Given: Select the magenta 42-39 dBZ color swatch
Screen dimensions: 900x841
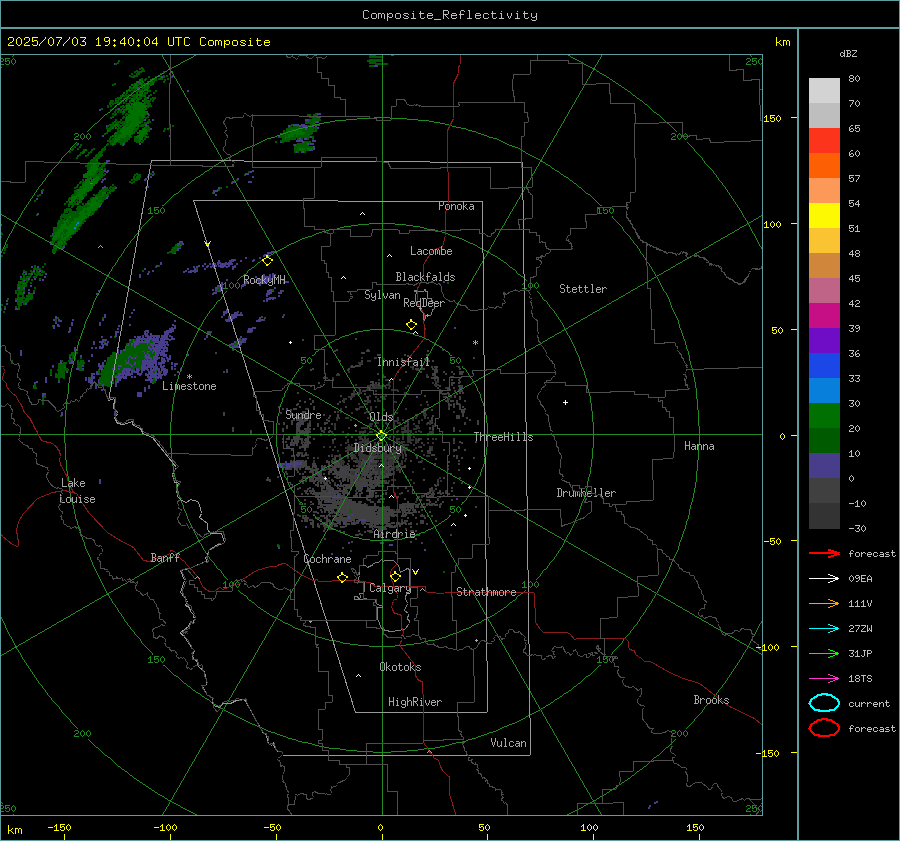Looking at the screenshot, I should (824, 315).
